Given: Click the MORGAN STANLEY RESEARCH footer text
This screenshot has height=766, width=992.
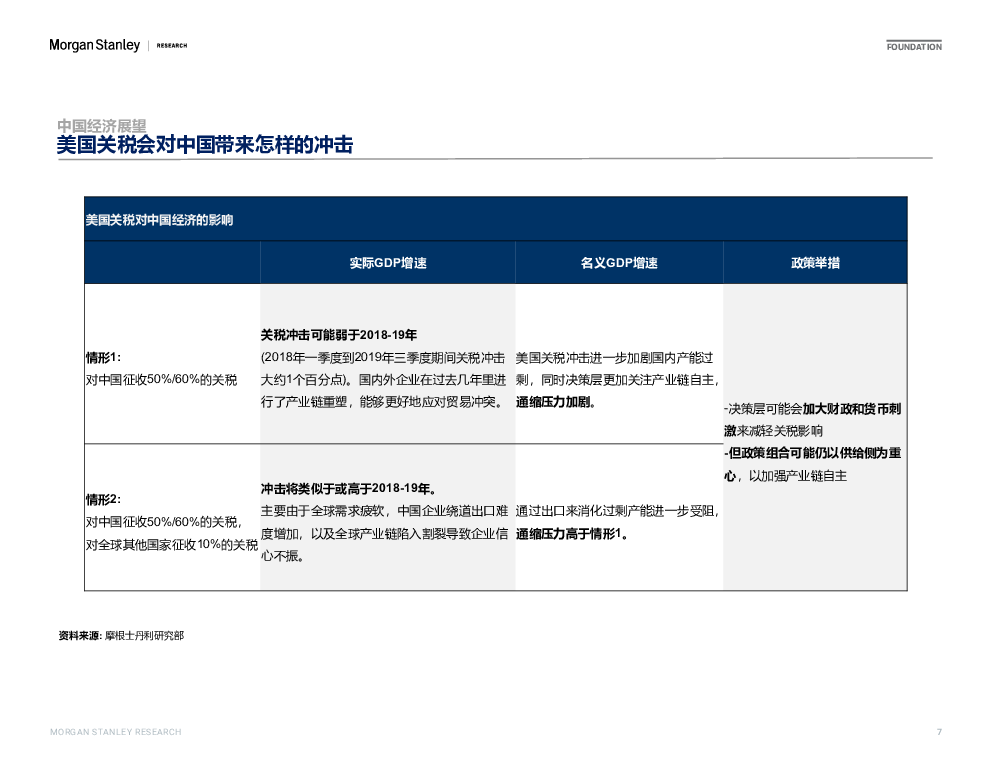Looking at the screenshot, I should pyautogui.click(x=116, y=732).
